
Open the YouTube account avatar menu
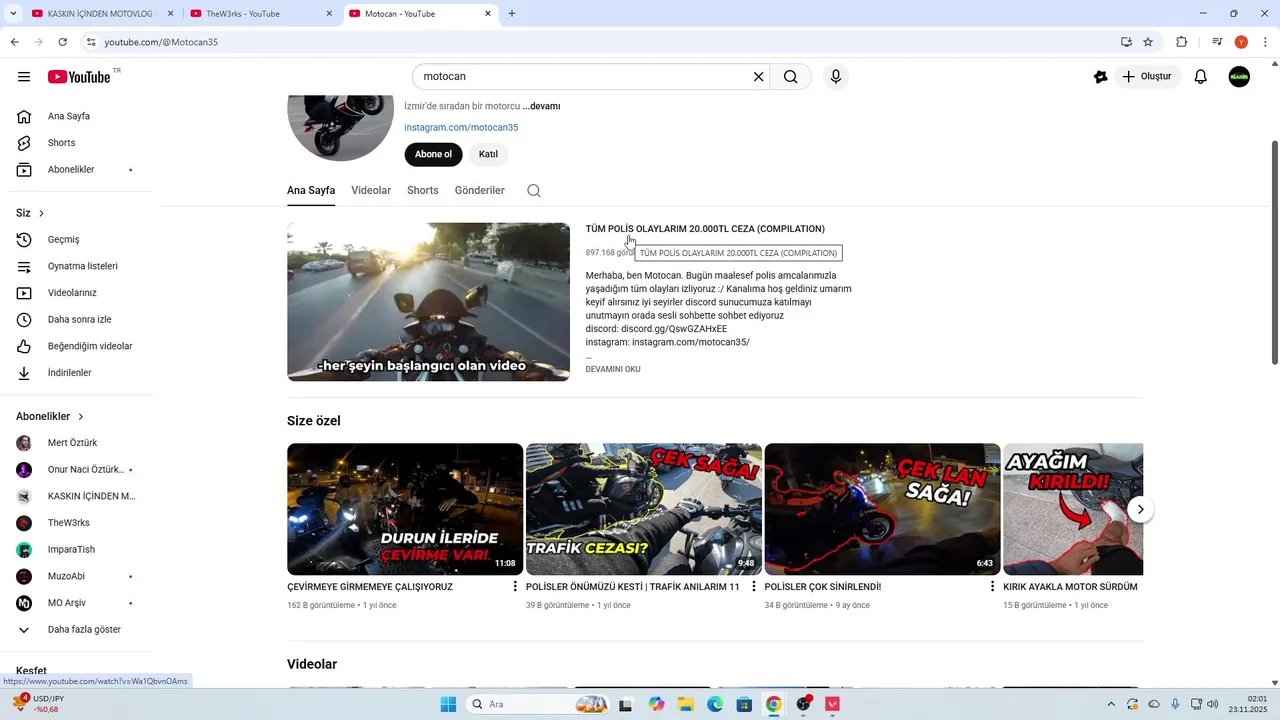point(1239,77)
